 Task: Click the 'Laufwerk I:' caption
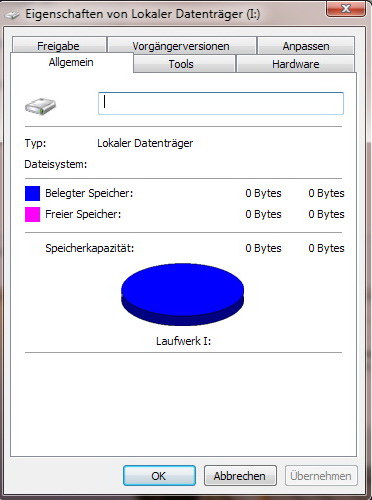coord(183,341)
